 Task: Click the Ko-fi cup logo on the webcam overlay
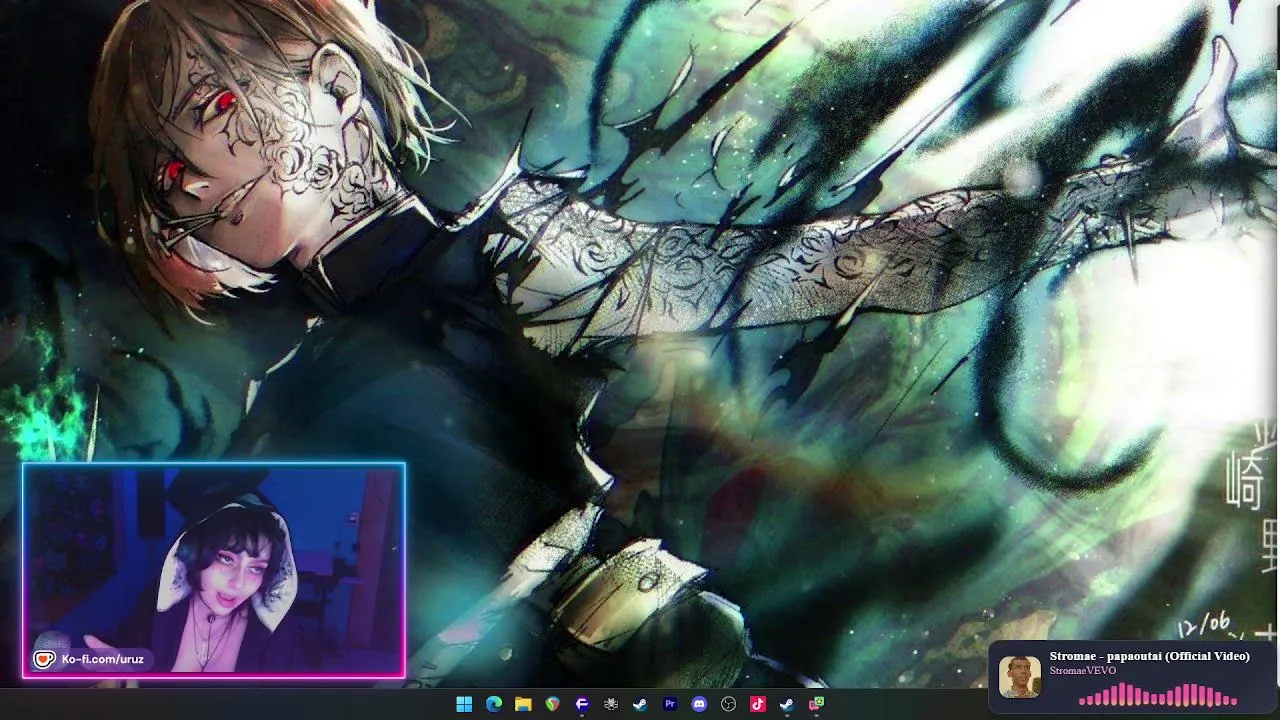click(44, 659)
